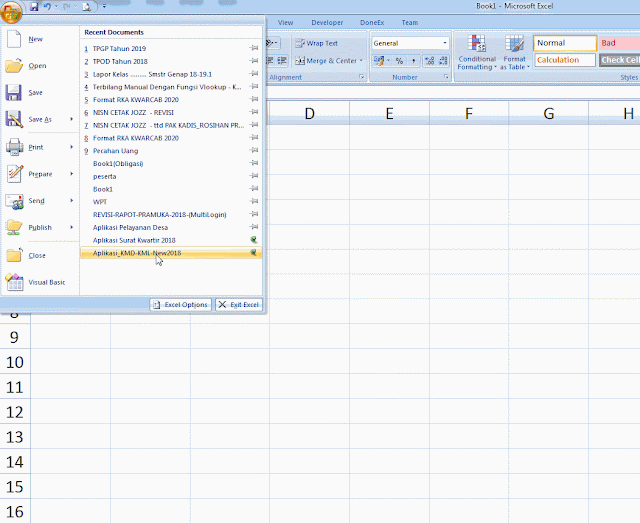Pin TPGP Tahun 2019 to recent list

[254, 48]
